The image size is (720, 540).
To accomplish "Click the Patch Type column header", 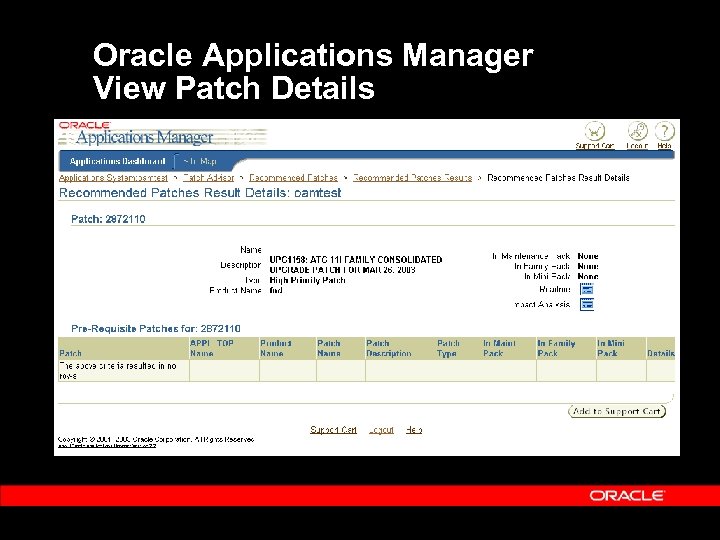I will click(448, 348).
